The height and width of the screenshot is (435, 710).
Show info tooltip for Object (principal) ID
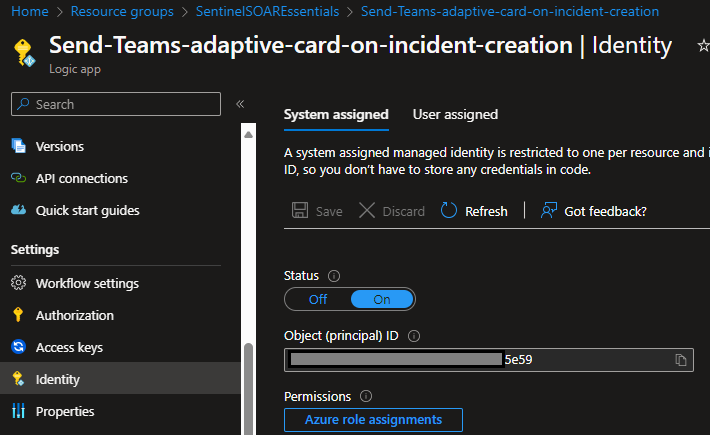pyautogui.click(x=414, y=336)
